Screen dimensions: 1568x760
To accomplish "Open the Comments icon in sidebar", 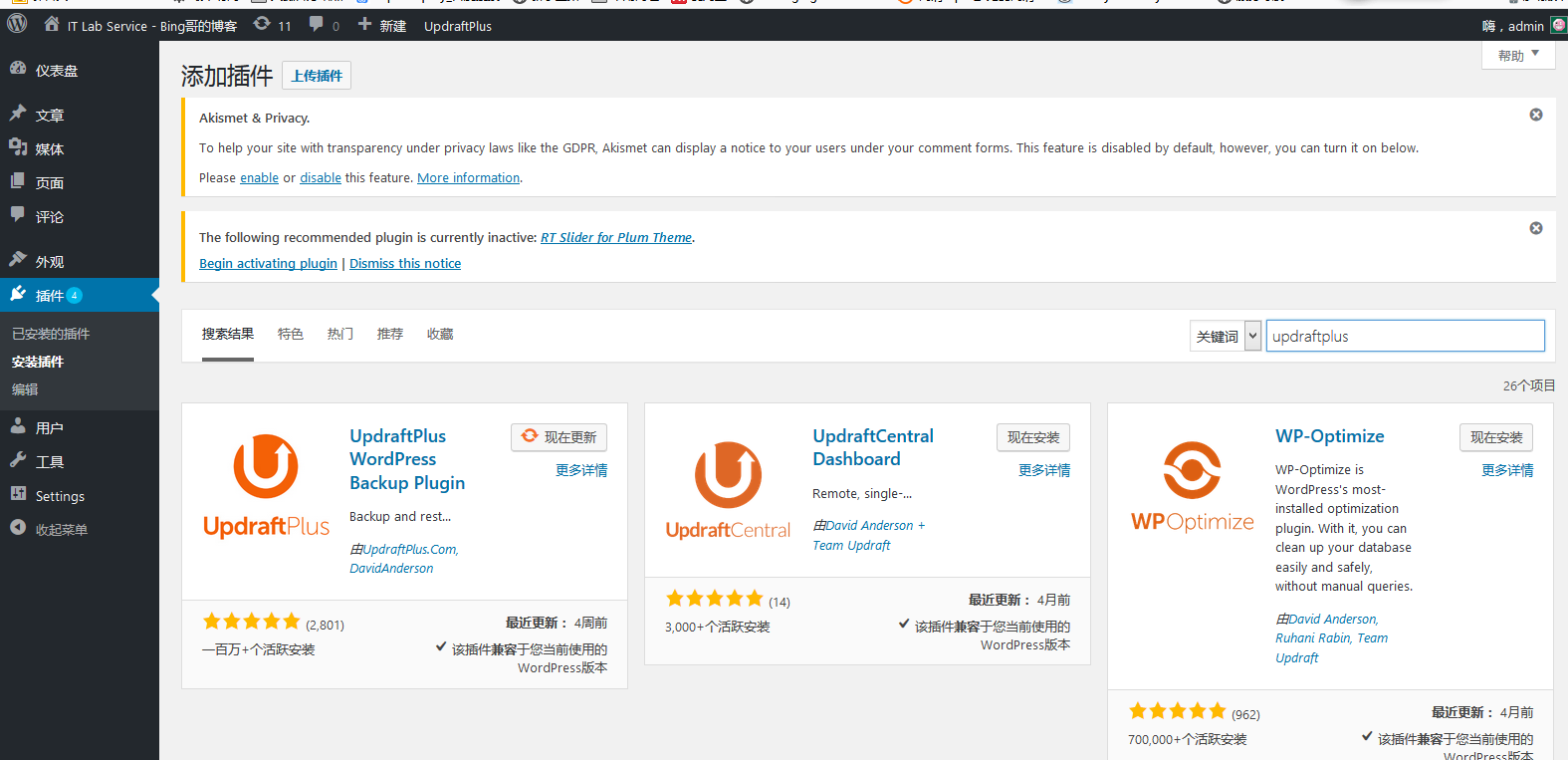I will click(18, 215).
